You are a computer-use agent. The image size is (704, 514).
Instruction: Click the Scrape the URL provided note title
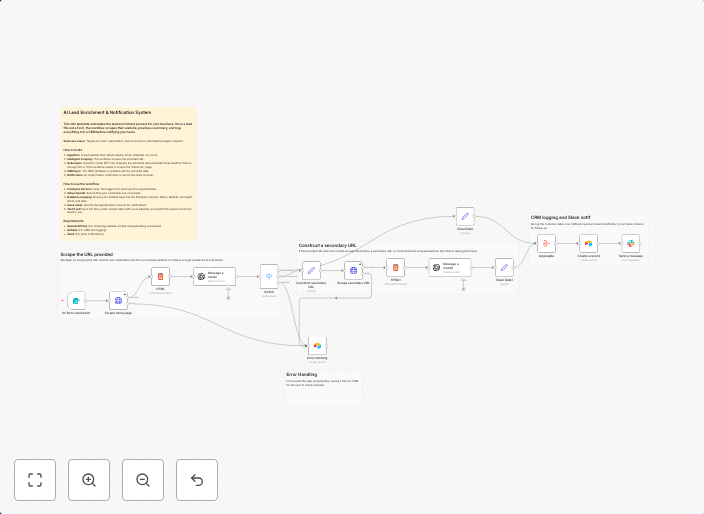tap(87, 255)
